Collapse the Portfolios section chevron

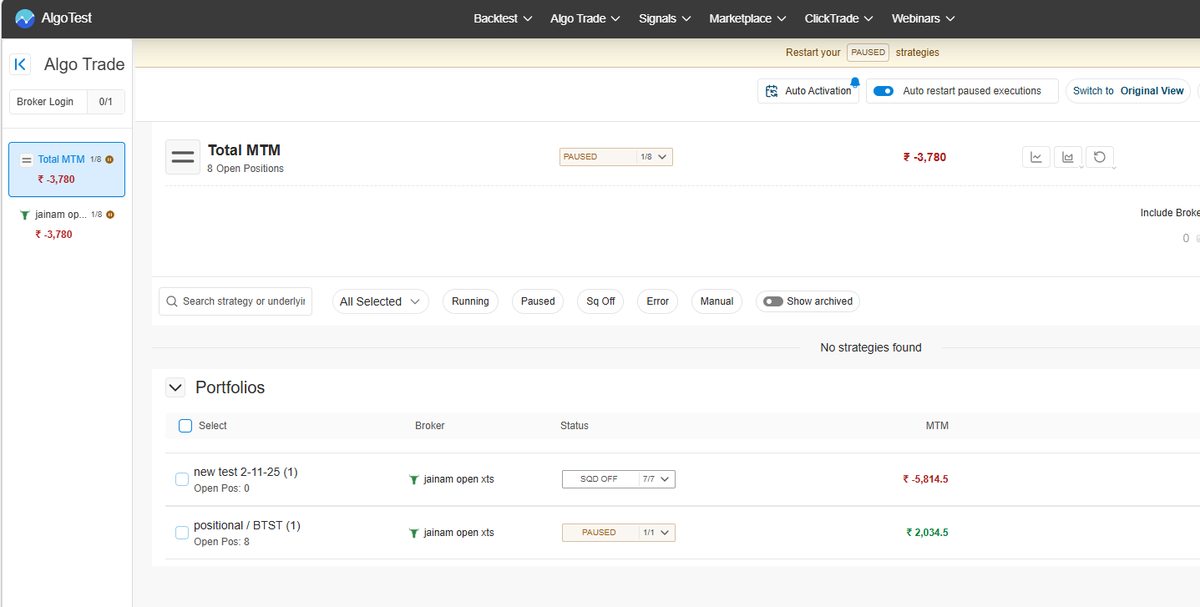pos(176,387)
